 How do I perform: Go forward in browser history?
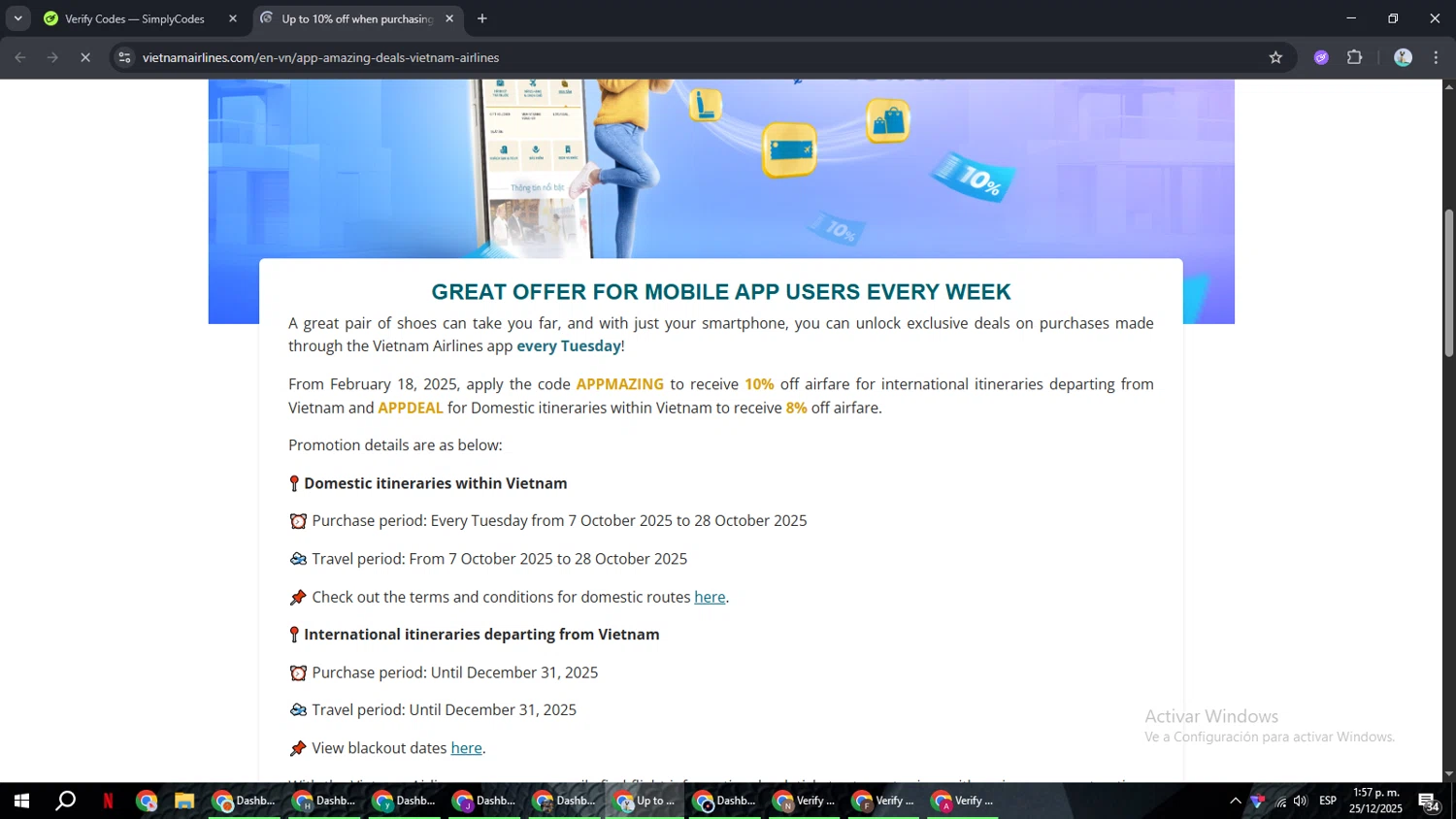53,58
